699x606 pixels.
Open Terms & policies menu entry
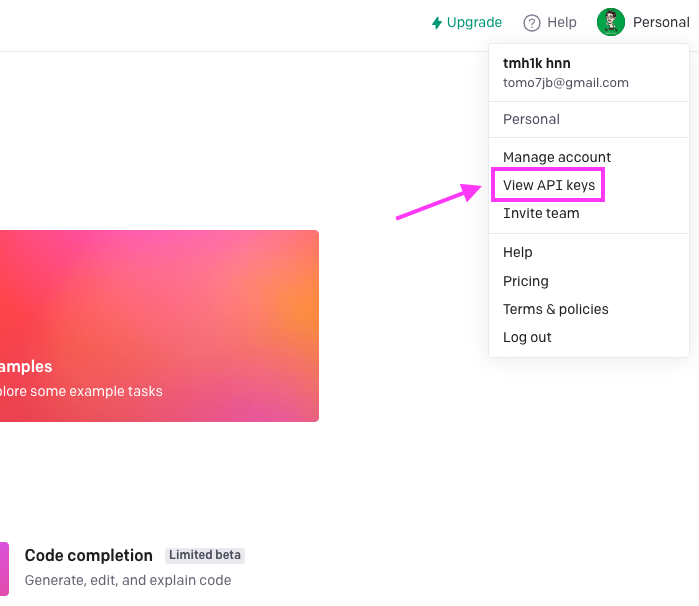coord(555,309)
